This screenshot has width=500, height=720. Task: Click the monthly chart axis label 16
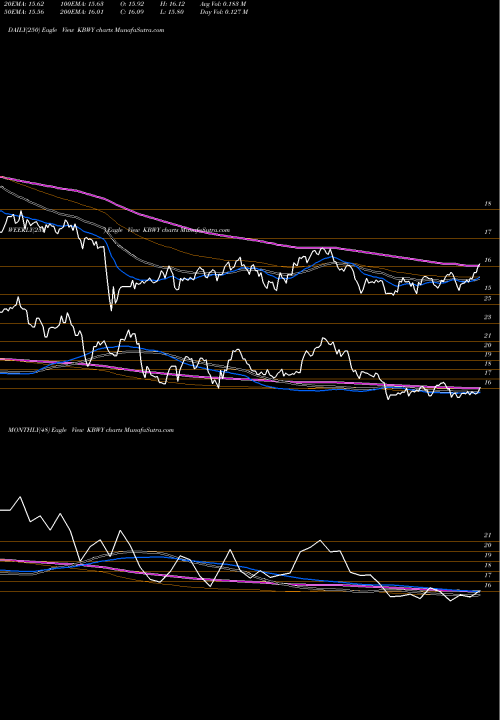488,585
